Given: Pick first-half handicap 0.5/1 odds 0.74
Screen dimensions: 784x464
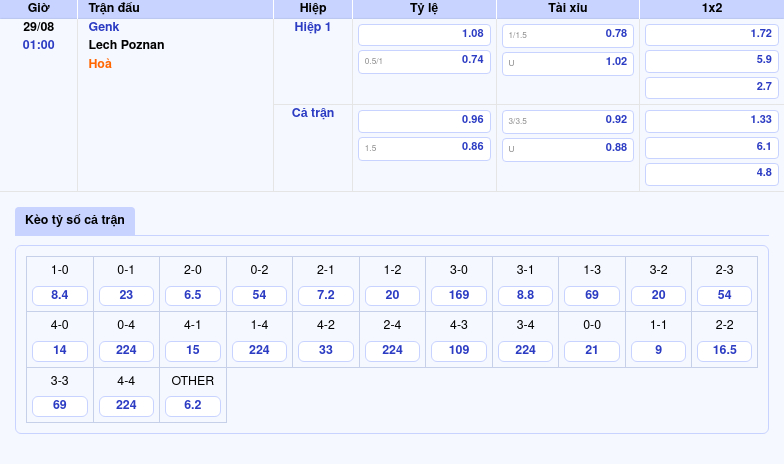Looking at the screenshot, I should pyautogui.click(x=424, y=60).
